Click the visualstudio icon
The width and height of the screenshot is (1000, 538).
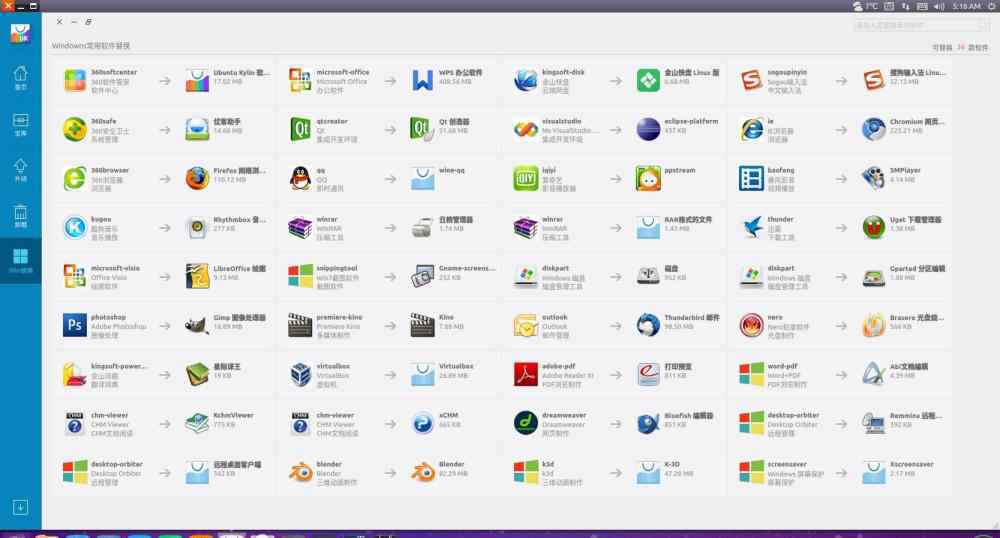pyautogui.click(x=526, y=129)
